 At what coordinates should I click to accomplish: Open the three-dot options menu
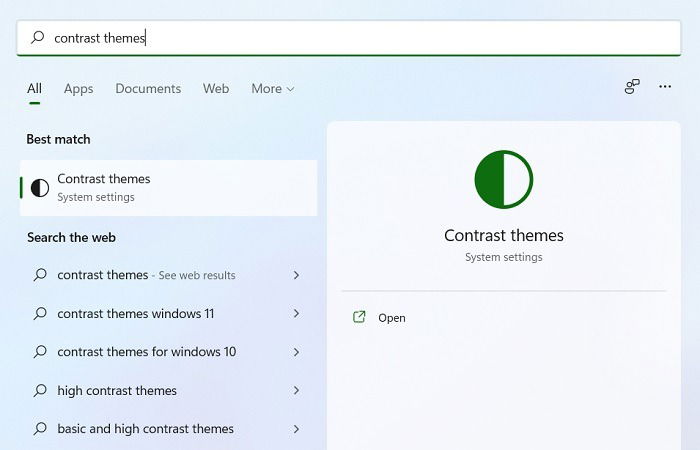(x=665, y=87)
